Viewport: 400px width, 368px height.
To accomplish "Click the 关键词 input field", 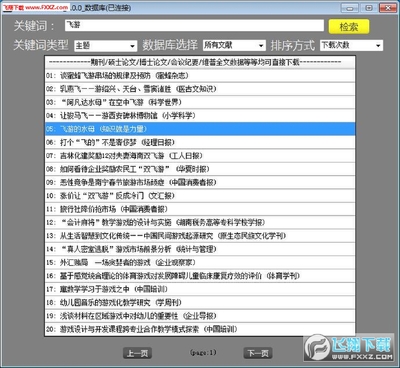I will [194, 25].
